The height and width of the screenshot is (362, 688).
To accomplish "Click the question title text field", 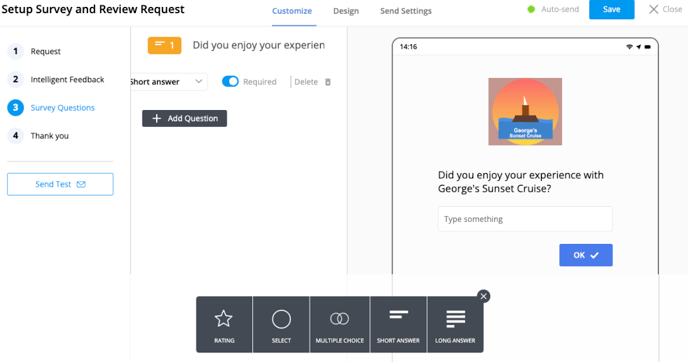I will pyautogui.click(x=259, y=45).
